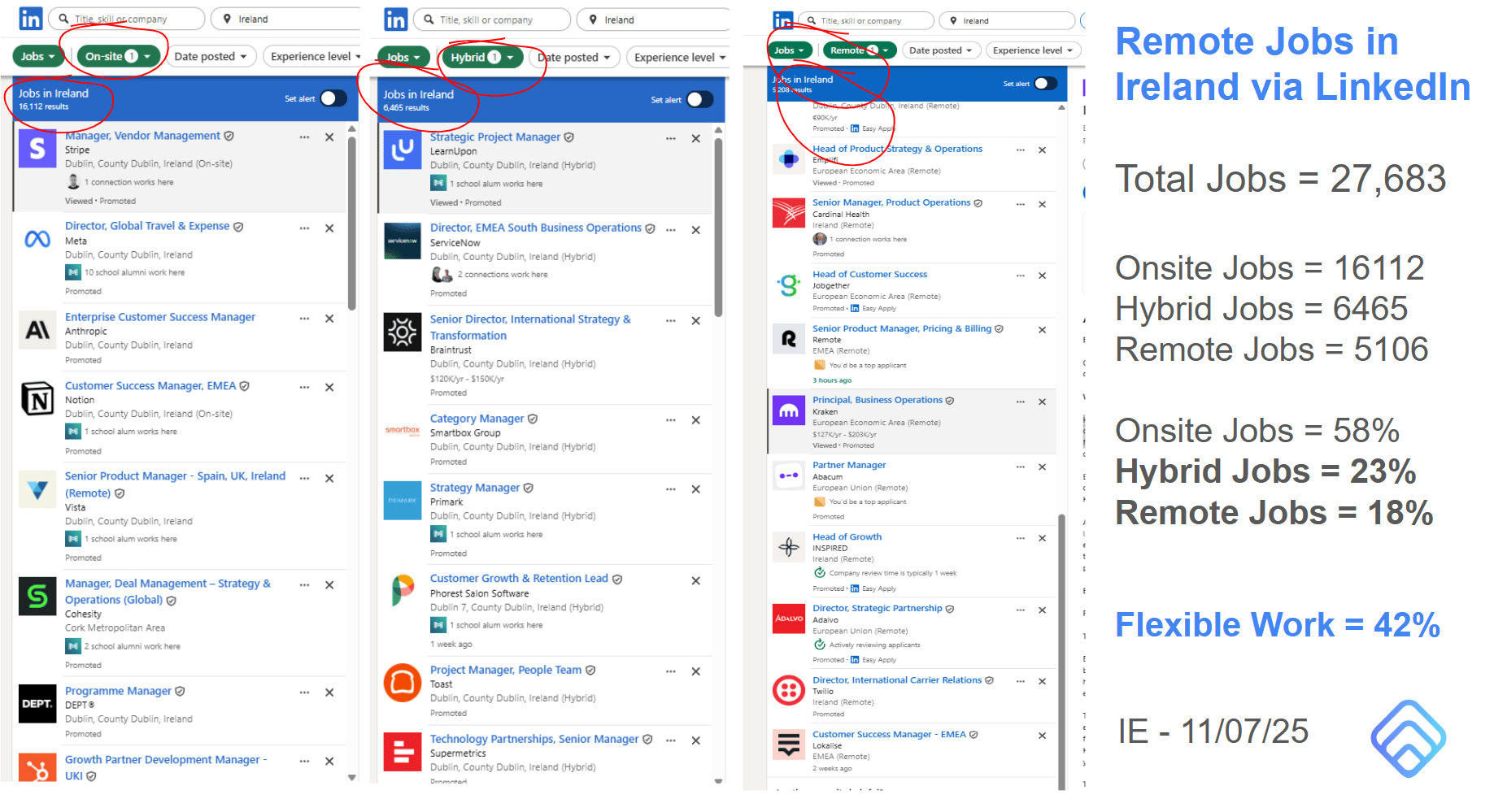Click the '6,465 results' count text
The height and width of the screenshot is (812, 1494).
pyautogui.click(x=407, y=107)
